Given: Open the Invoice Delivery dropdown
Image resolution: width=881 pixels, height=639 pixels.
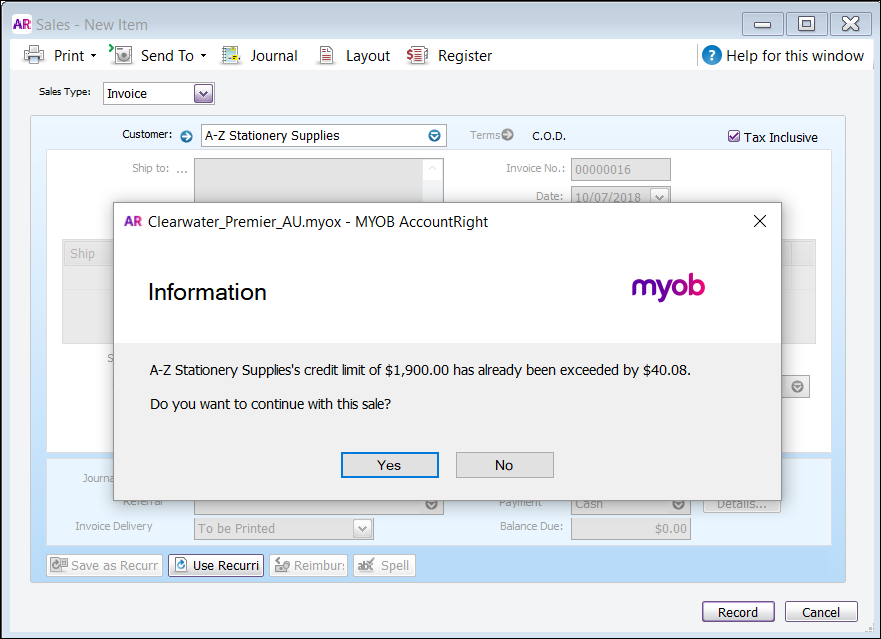Looking at the screenshot, I should click(x=362, y=528).
